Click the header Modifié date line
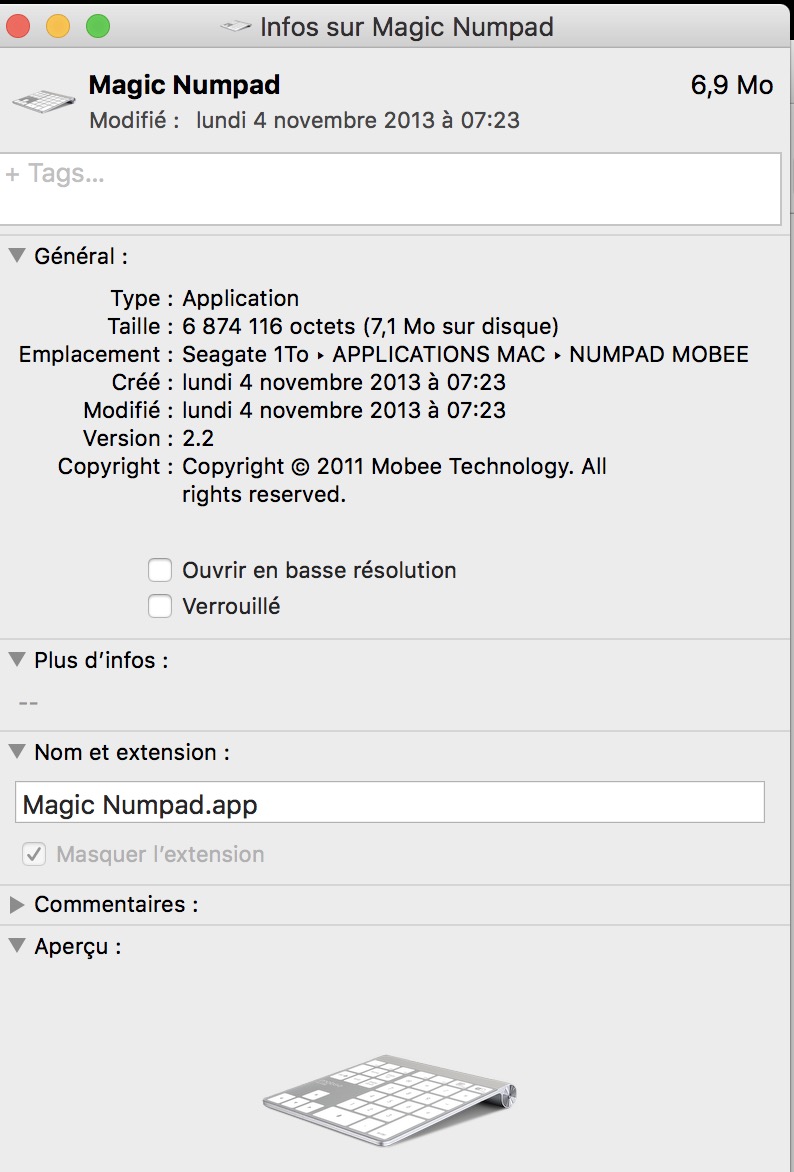The image size is (794, 1172). click(x=304, y=120)
